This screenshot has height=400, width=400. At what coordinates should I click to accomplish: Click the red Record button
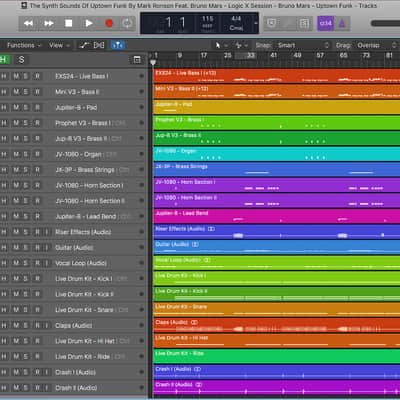point(109,23)
